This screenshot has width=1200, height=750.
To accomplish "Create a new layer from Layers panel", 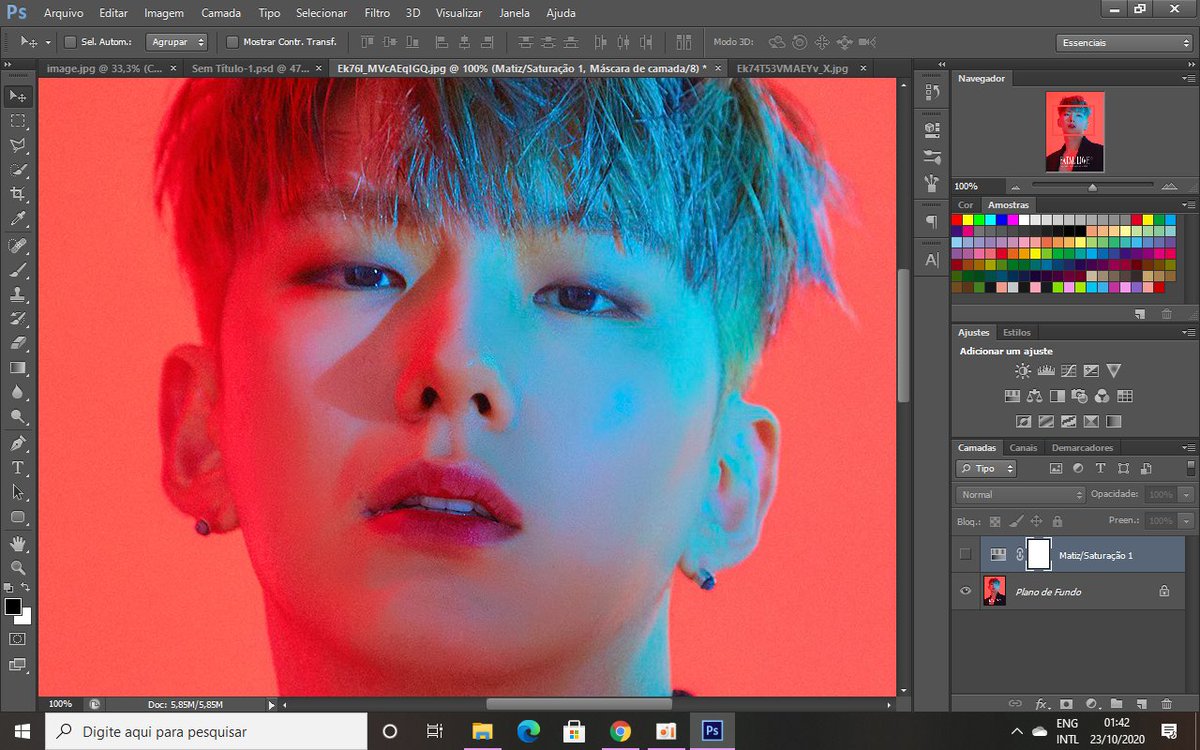I will (1141, 704).
